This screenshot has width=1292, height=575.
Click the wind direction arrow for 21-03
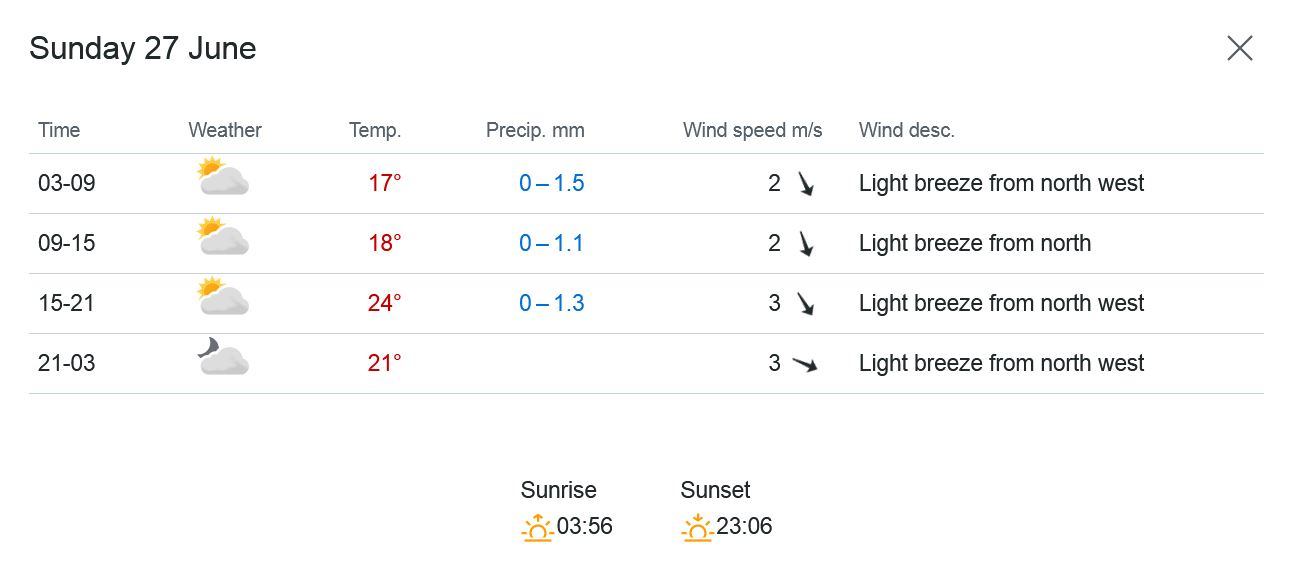tap(805, 364)
